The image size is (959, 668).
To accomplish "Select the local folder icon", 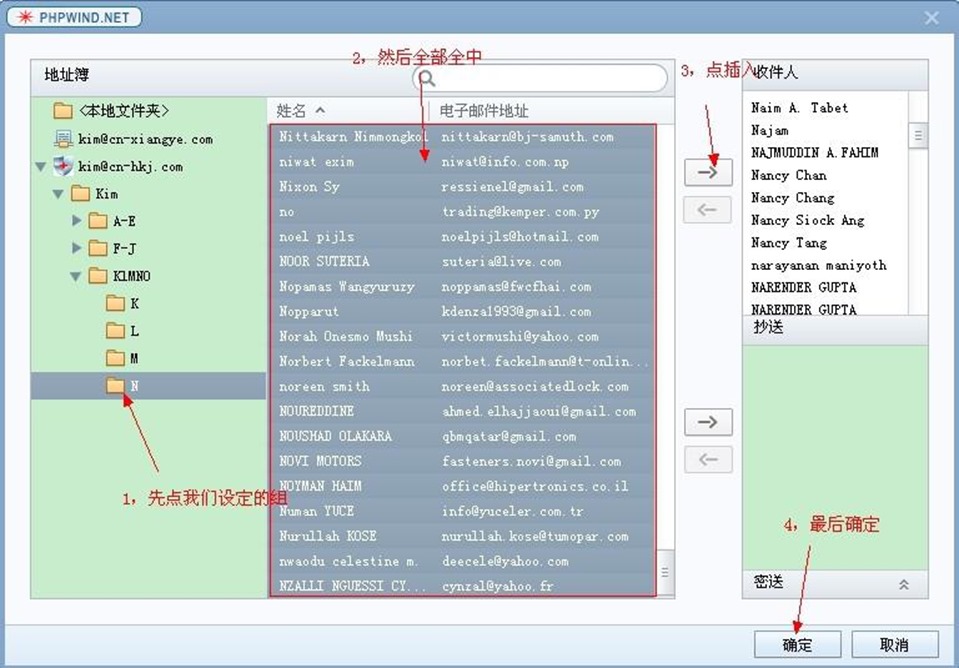I will pos(63,110).
